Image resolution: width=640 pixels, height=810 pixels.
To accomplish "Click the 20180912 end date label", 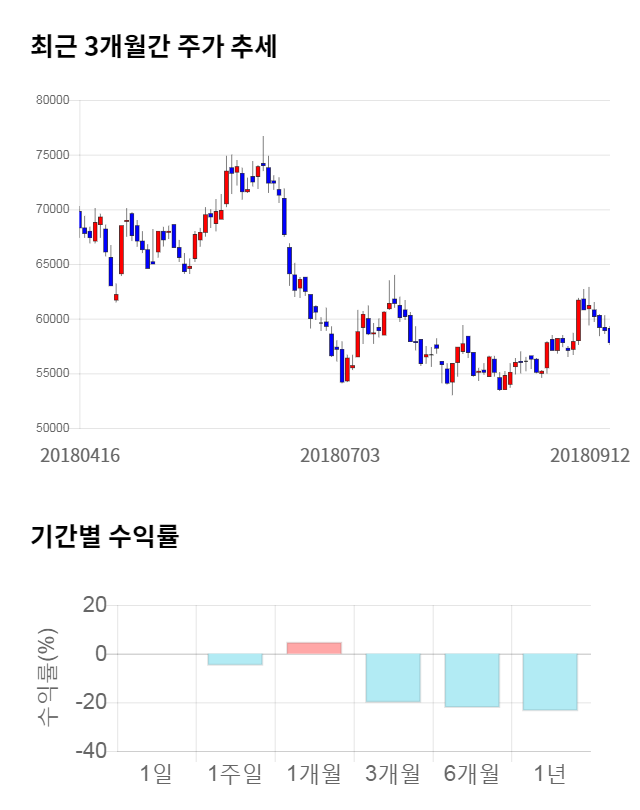I will pos(590,455).
